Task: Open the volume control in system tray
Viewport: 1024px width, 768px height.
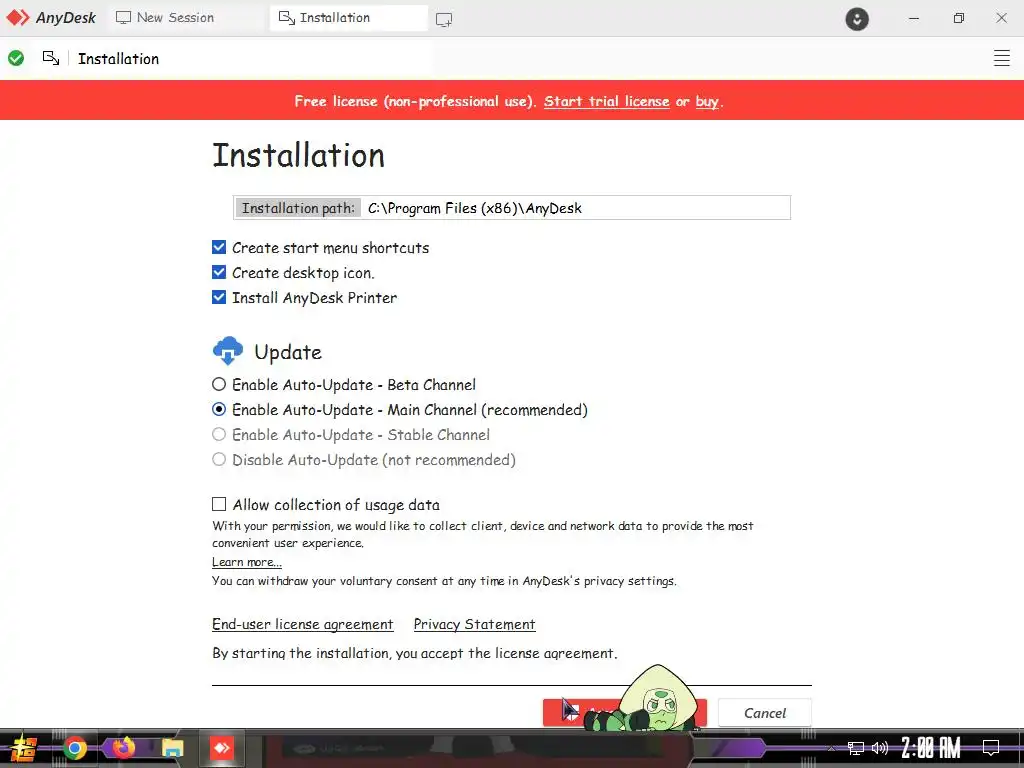Action: pyautogui.click(x=880, y=748)
